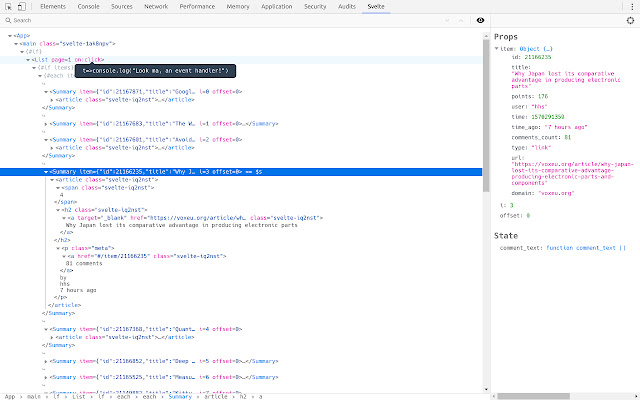Open the Application tab
This screenshot has height=400, width=640.
point(277,7)
